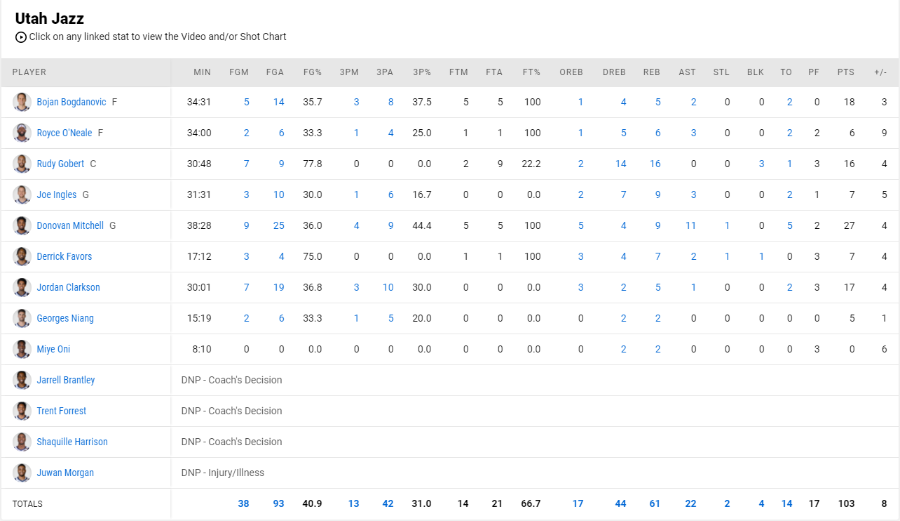Click Jarrell Brantley's headshot thumbnail
900x521 pixels.
tap(22, 380)
